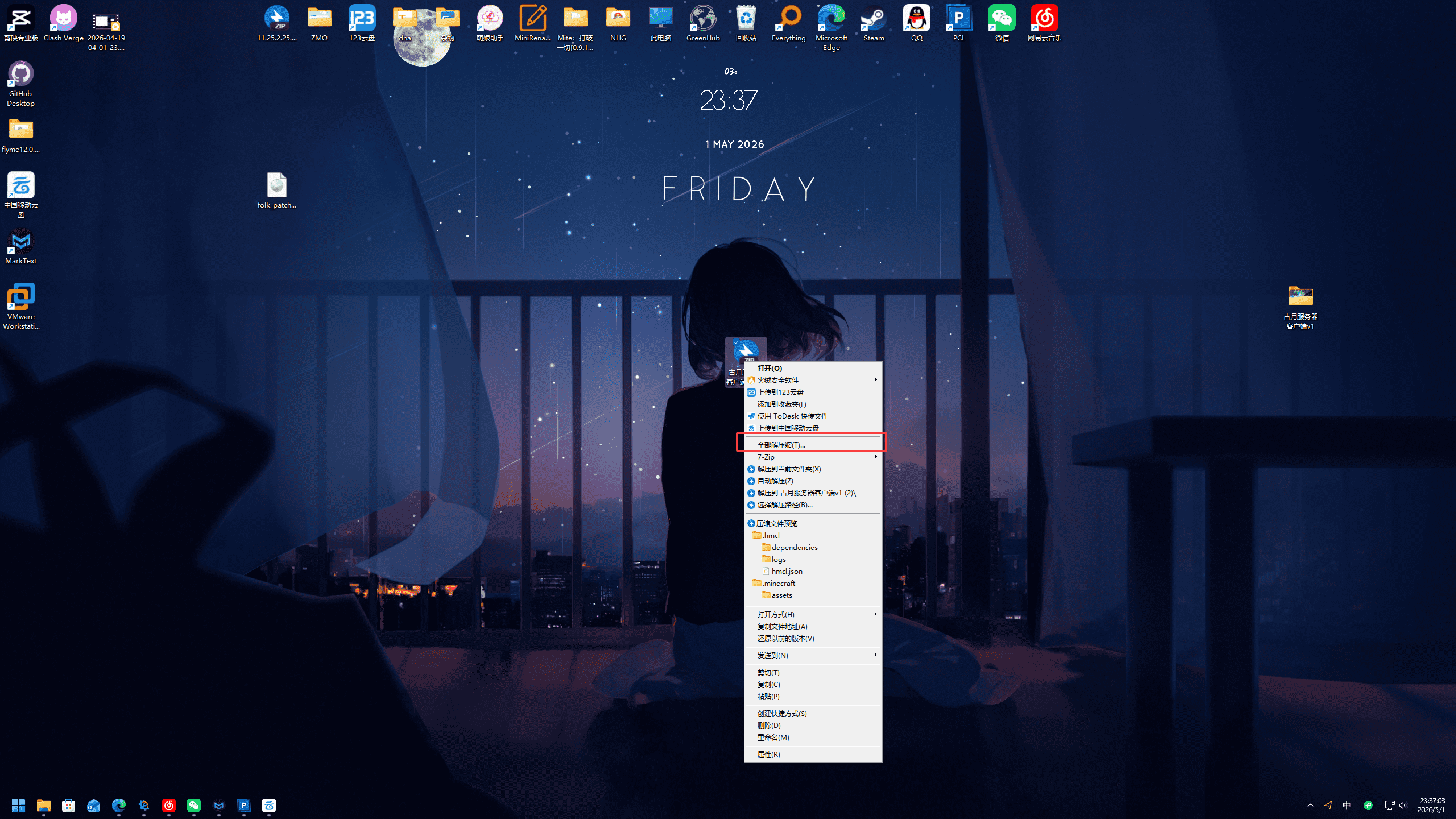Choose 使用 ToDesk 快传文件

pos(813,416)
